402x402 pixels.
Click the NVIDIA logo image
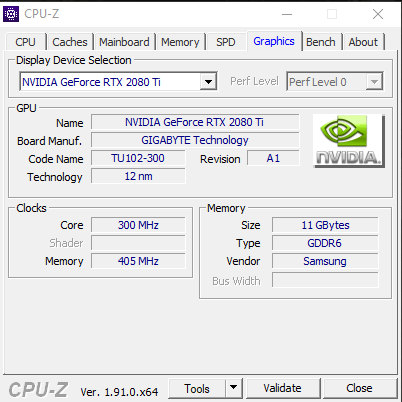click(349, 141)
